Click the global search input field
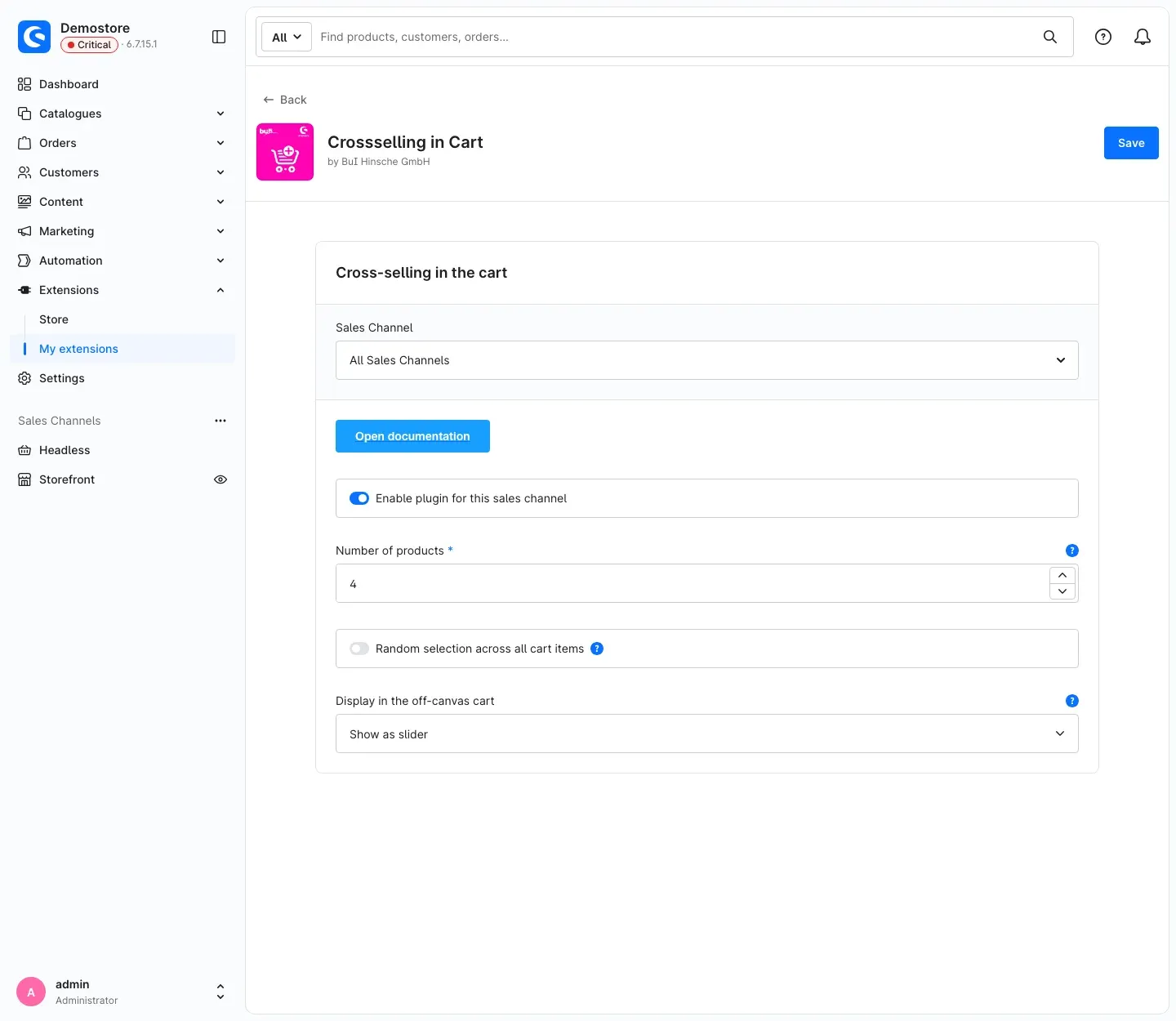Viewport: 1176px width, 1021px height. tap(674, 37)
